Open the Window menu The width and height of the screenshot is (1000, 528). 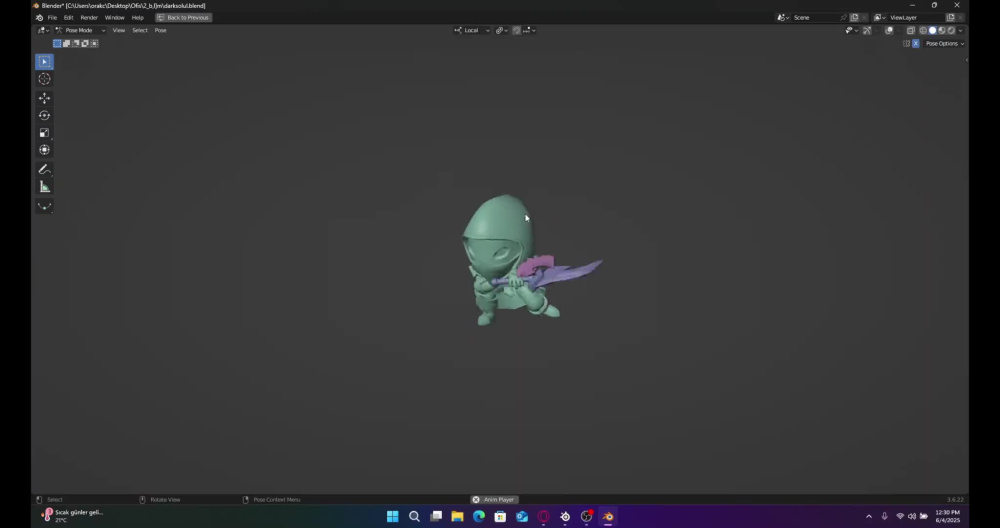[114, 18]
